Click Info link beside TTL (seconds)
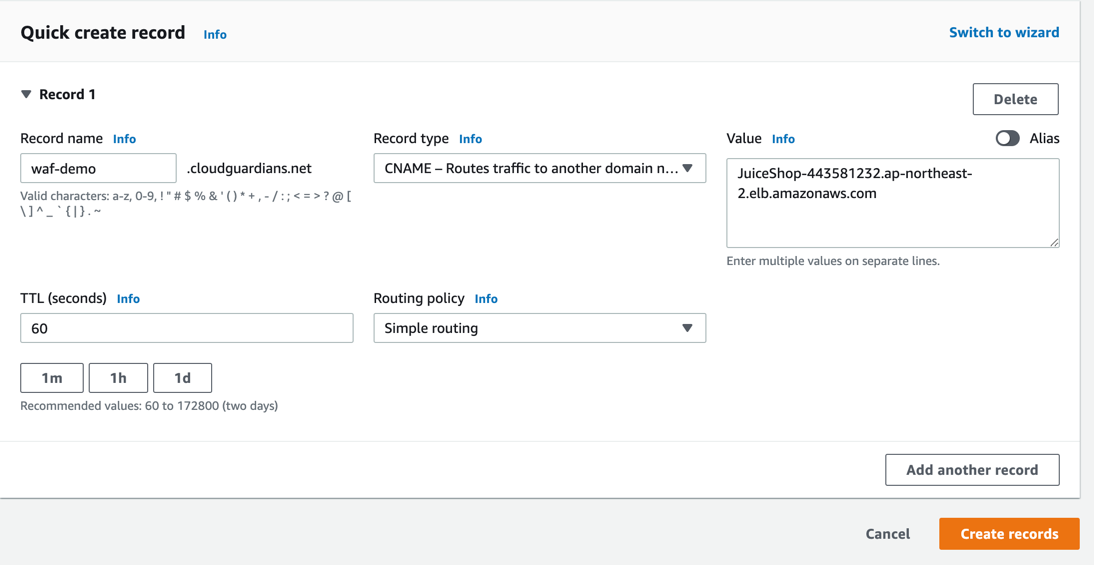 pyautogui.click(x=128, y=299)
